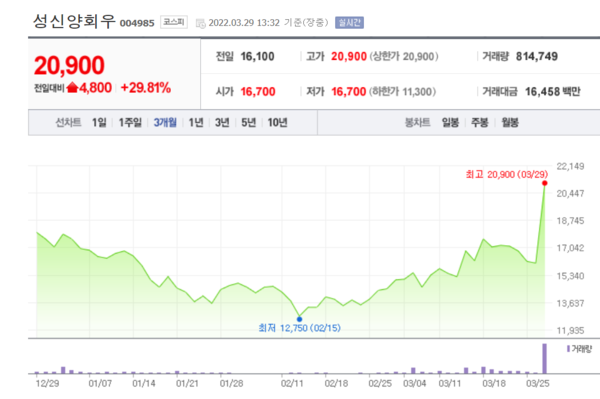Click the calendar clock icon beside the date
The width and height of the screenshot is (600, 399).
[201, 23]
